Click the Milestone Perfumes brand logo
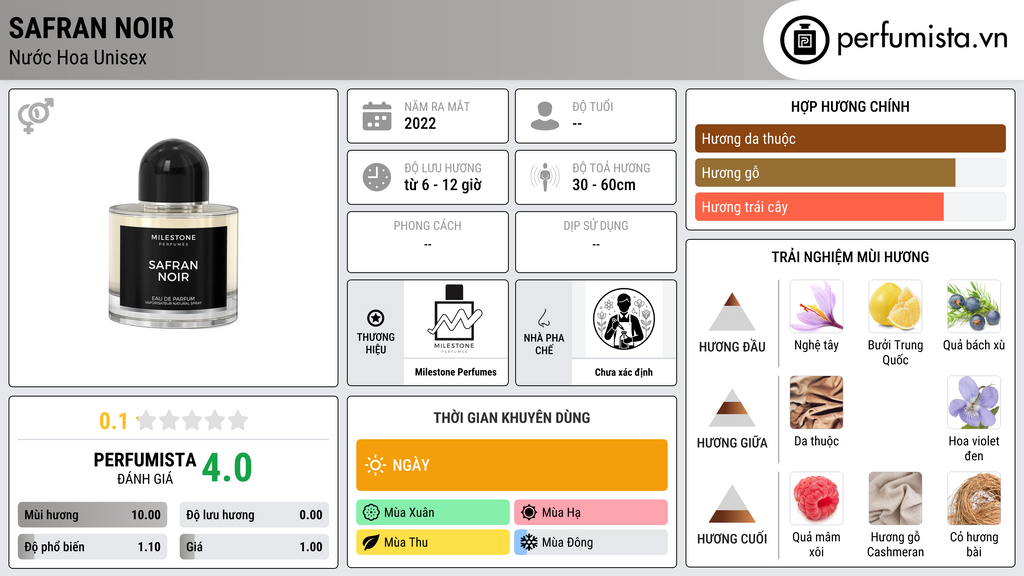Image resolution: width=1024 pixels, height=576 pixels. (455, 319)
